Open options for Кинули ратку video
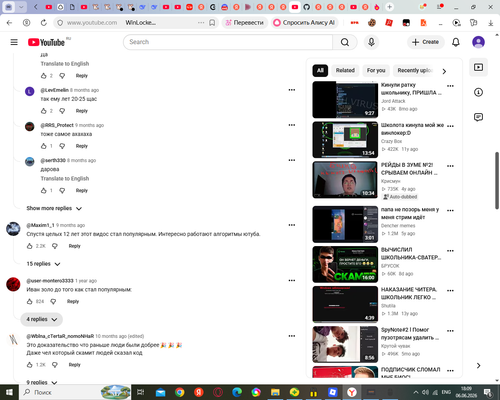 (450, 86)
